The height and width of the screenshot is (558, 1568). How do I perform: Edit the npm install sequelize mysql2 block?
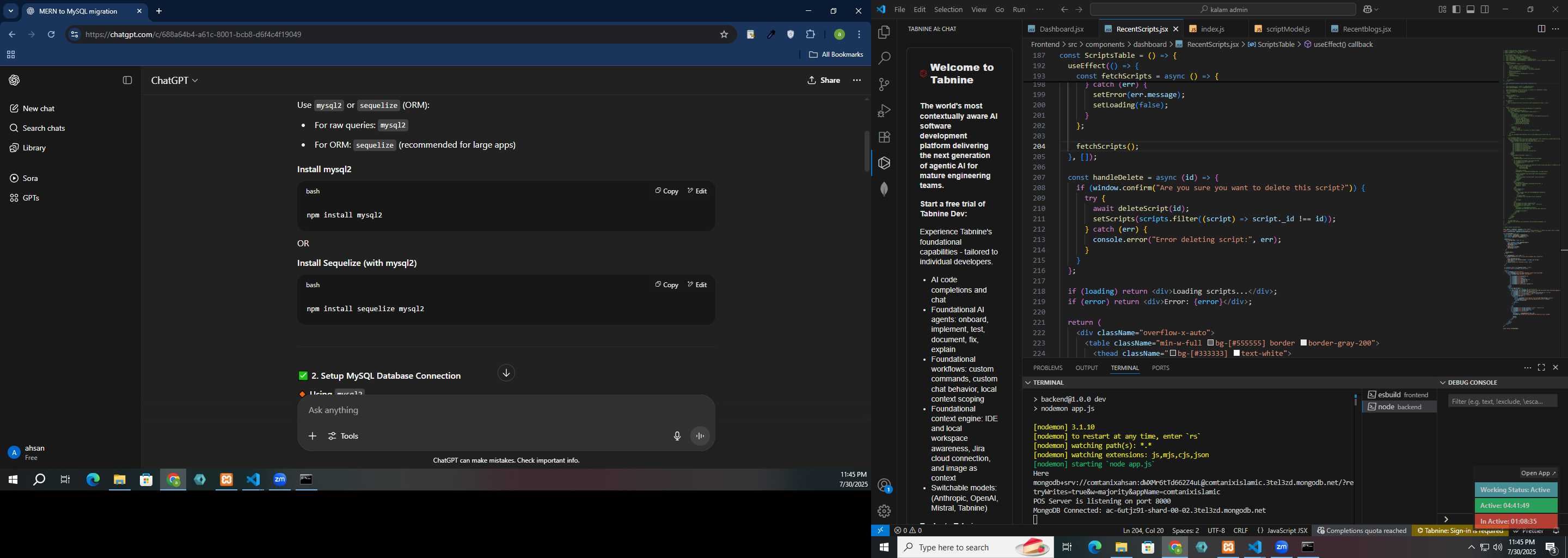click(697, 285)
